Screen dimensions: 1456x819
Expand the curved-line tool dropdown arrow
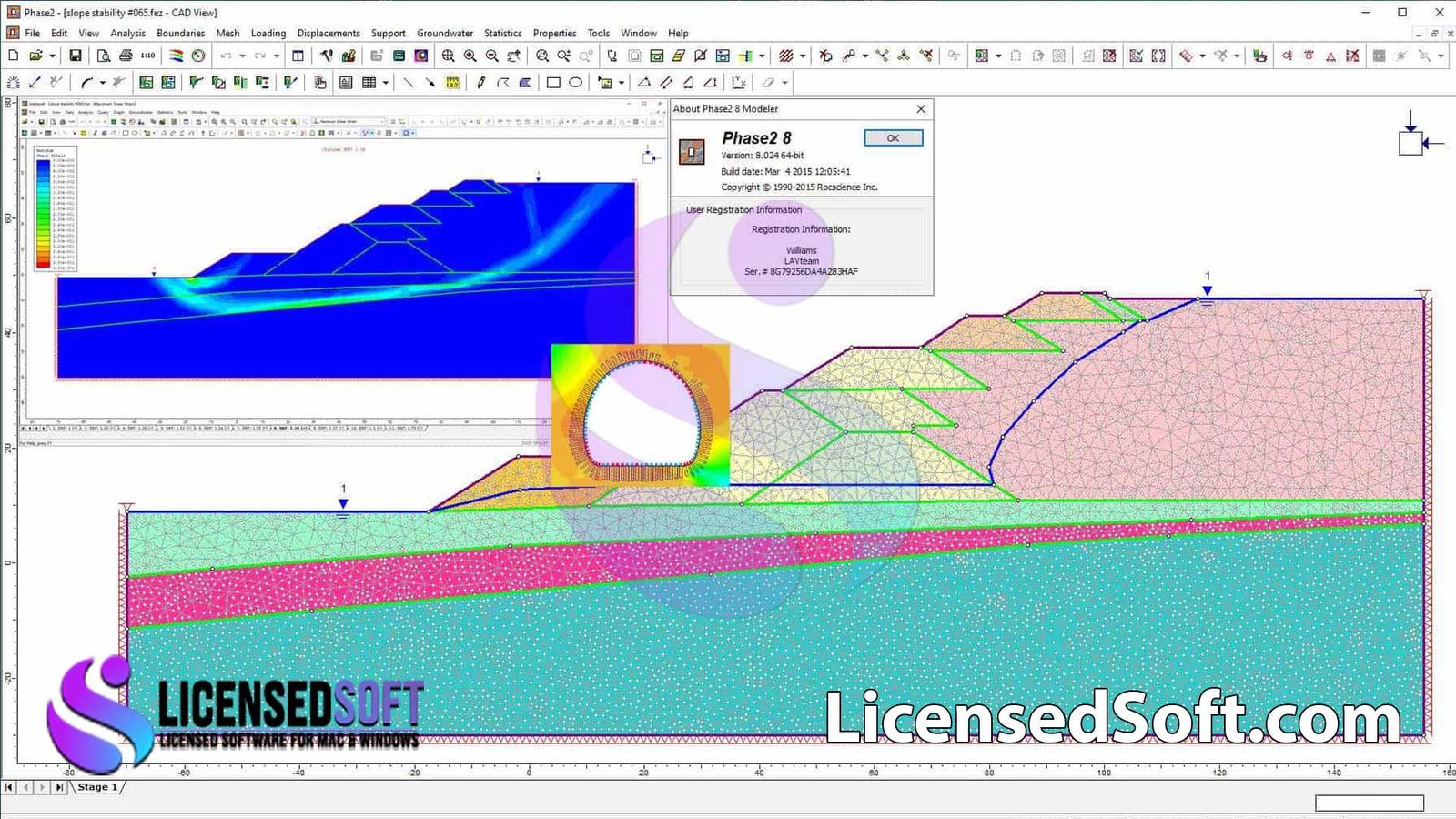tap(103, 83)
